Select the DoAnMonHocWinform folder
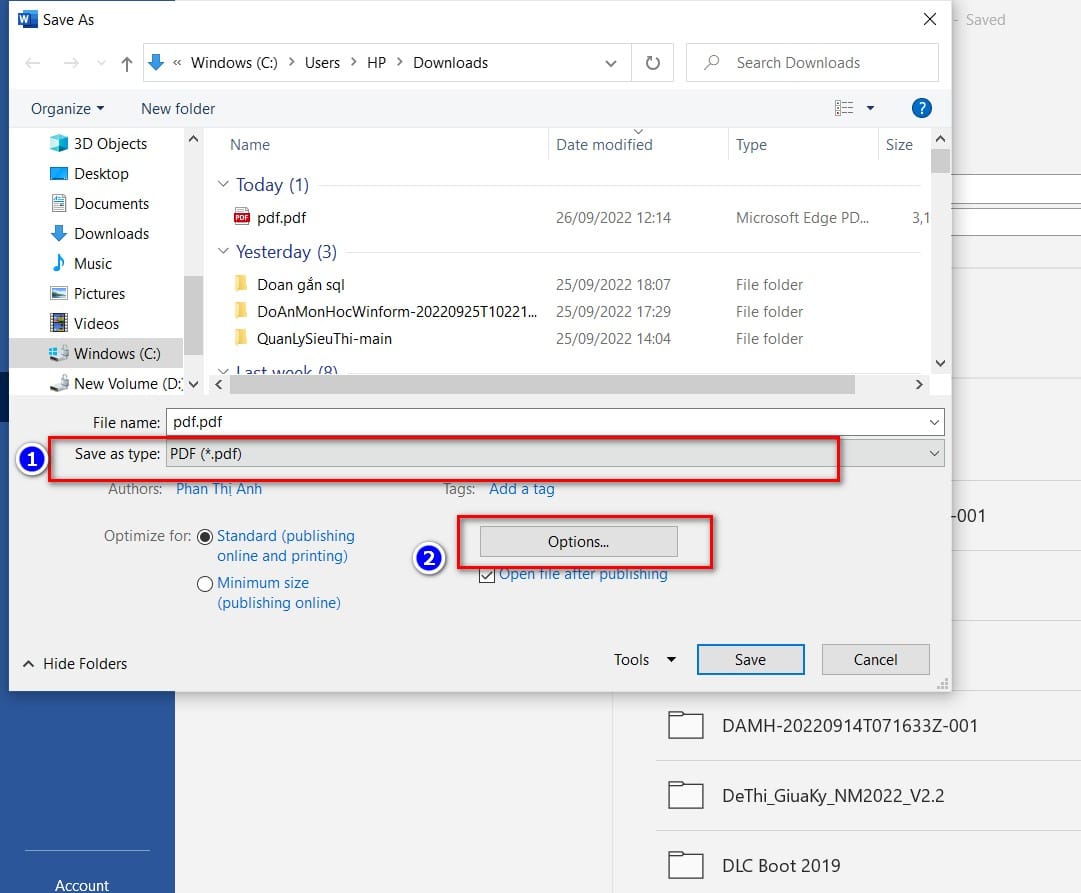This screenshot has width=1081, height=893. click(396, 312)
